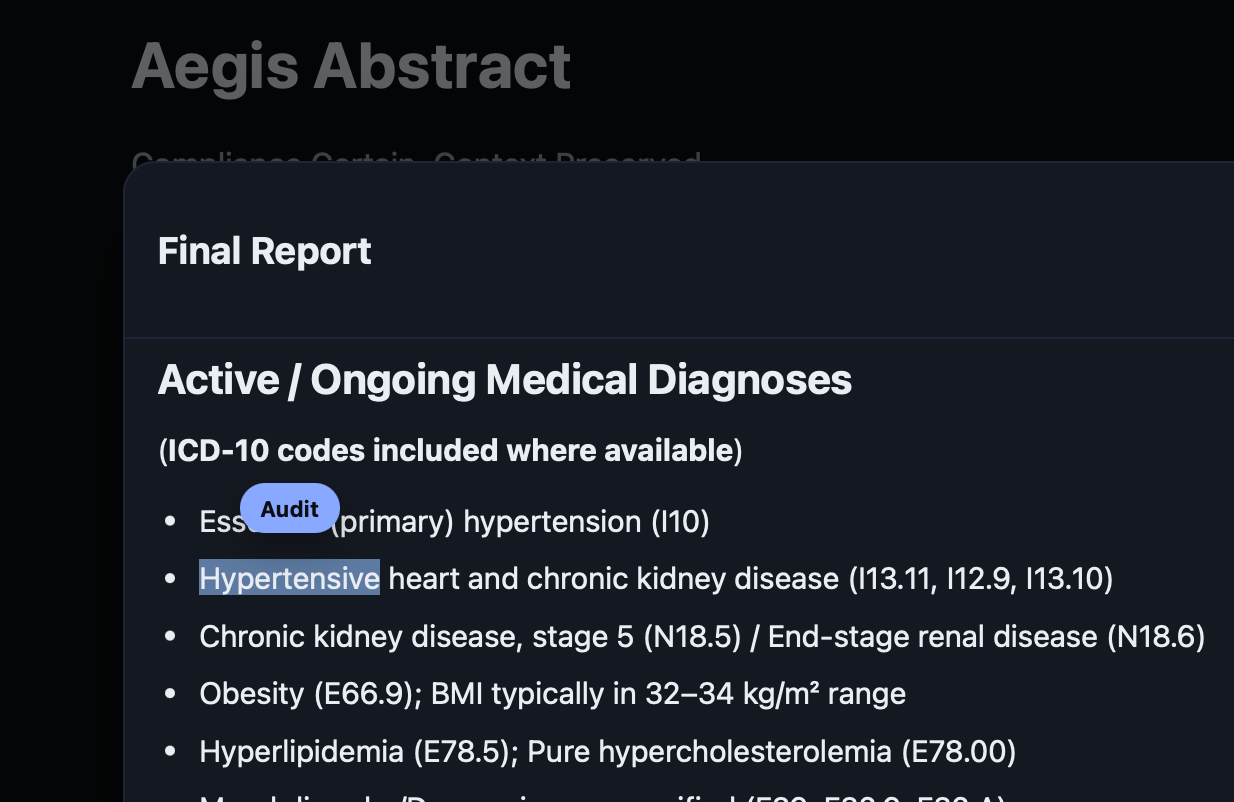Click the Audit pill button

289,508
